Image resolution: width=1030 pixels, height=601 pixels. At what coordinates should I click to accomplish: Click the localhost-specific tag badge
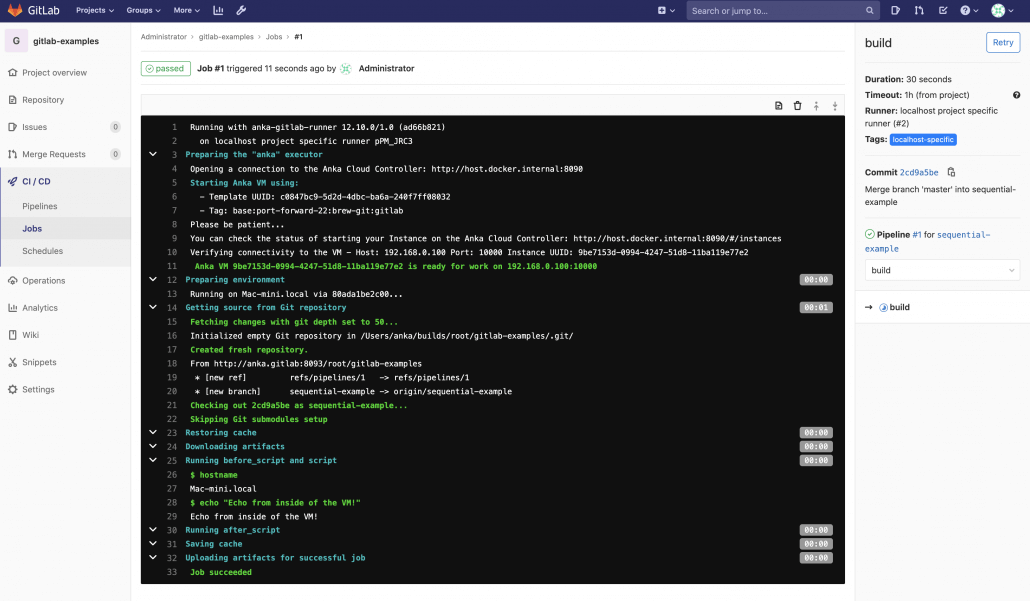[923, 139]
